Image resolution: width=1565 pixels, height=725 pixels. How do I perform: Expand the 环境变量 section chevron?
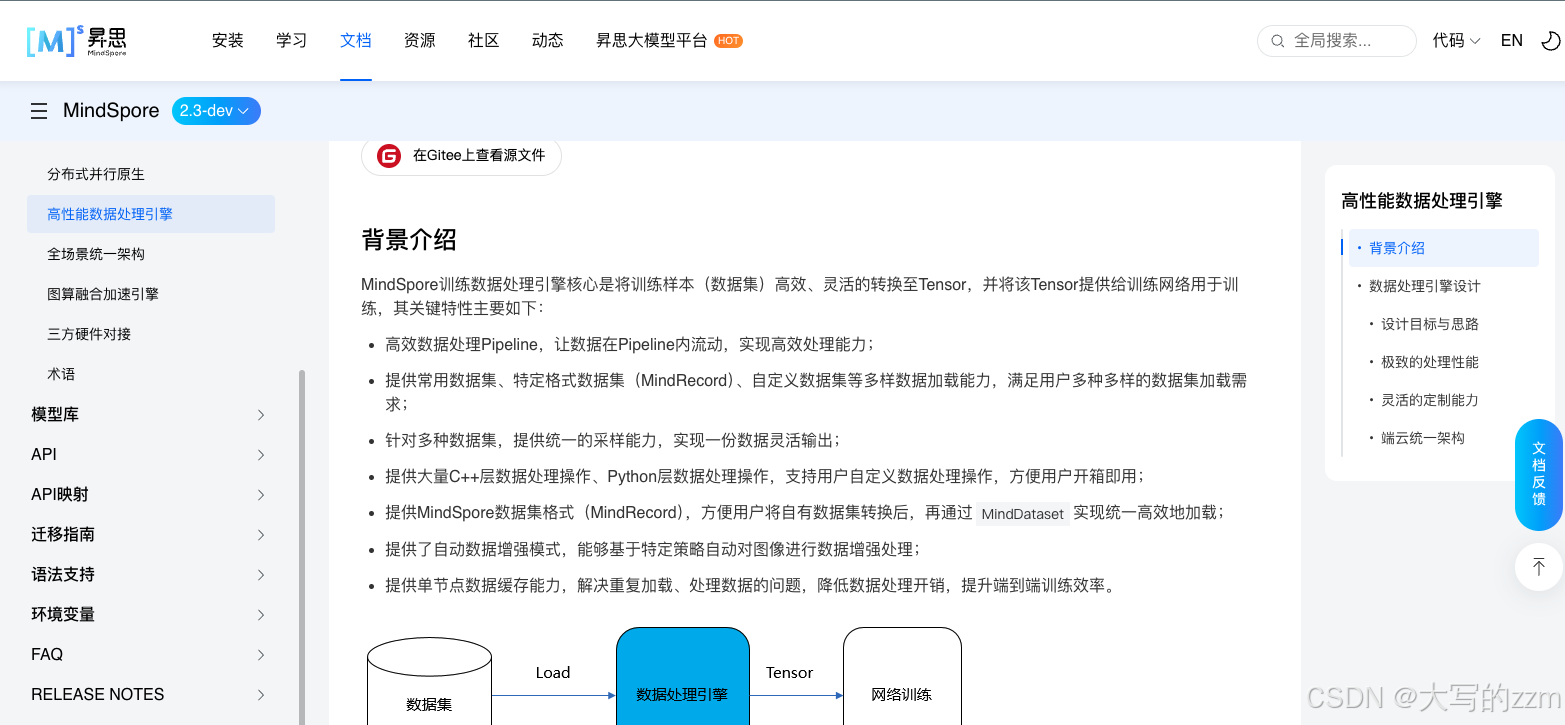pyautogui.click(x=261, y=615)
